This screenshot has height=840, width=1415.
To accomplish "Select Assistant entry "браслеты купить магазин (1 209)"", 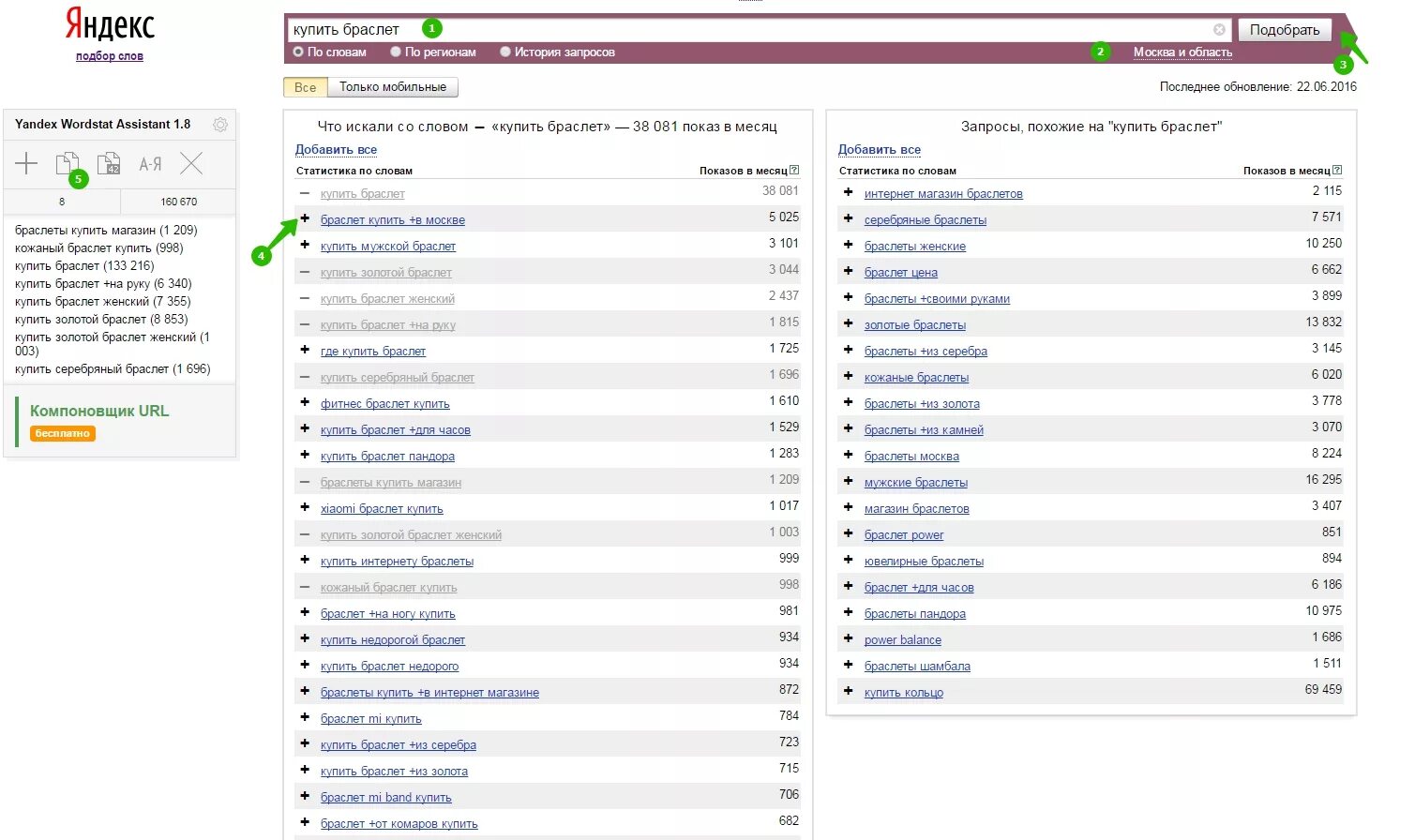I will point(106,231).
